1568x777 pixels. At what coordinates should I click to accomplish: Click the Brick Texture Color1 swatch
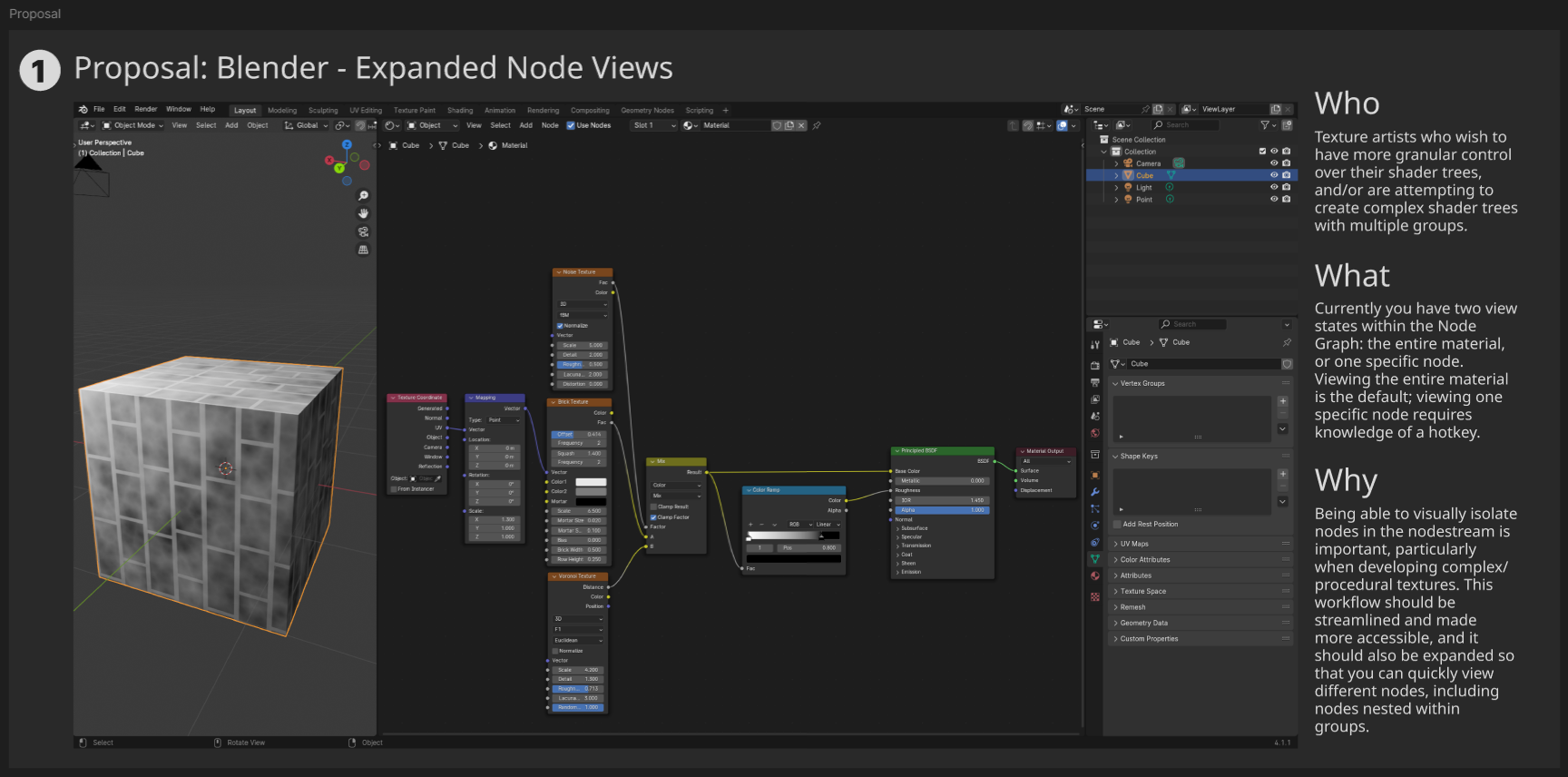(591, 482)
